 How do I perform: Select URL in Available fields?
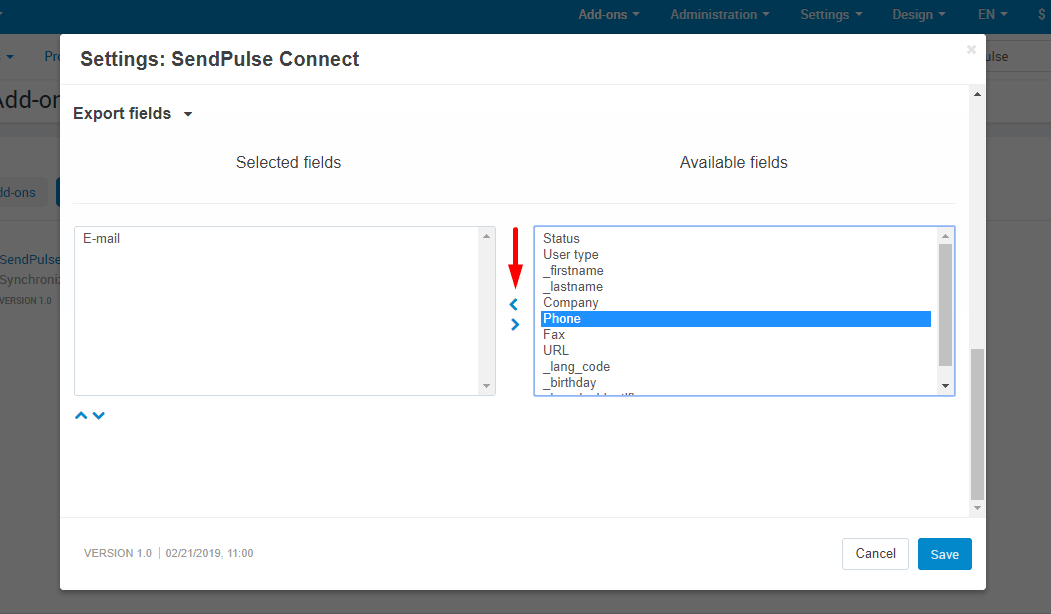click(736, 351)
